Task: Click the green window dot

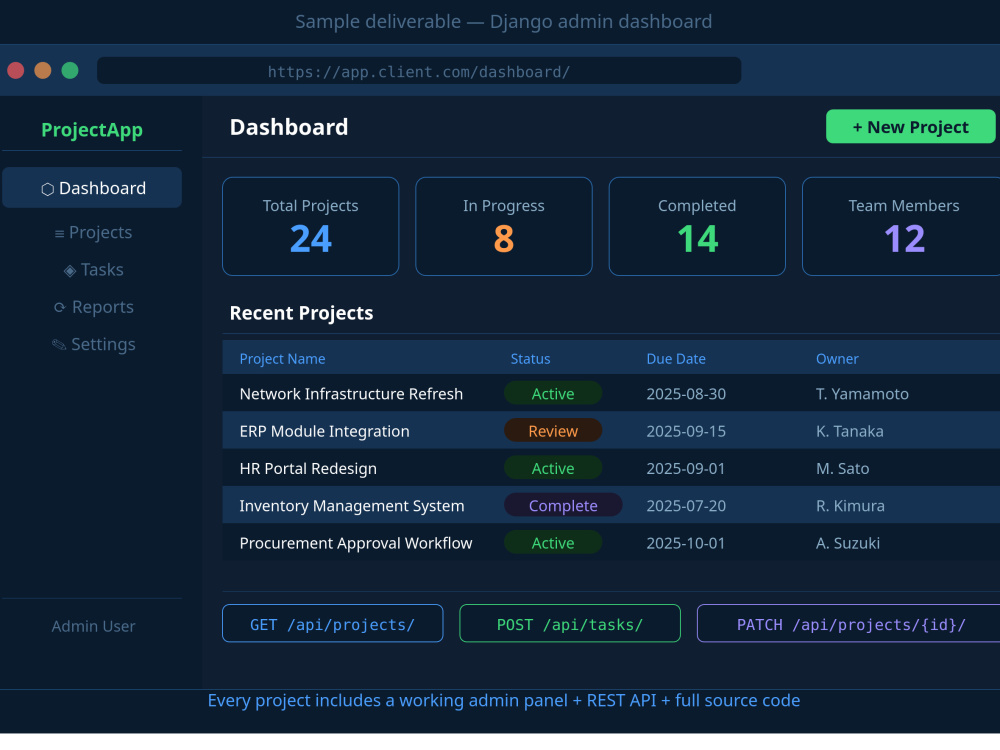Action: coord(70,70)
